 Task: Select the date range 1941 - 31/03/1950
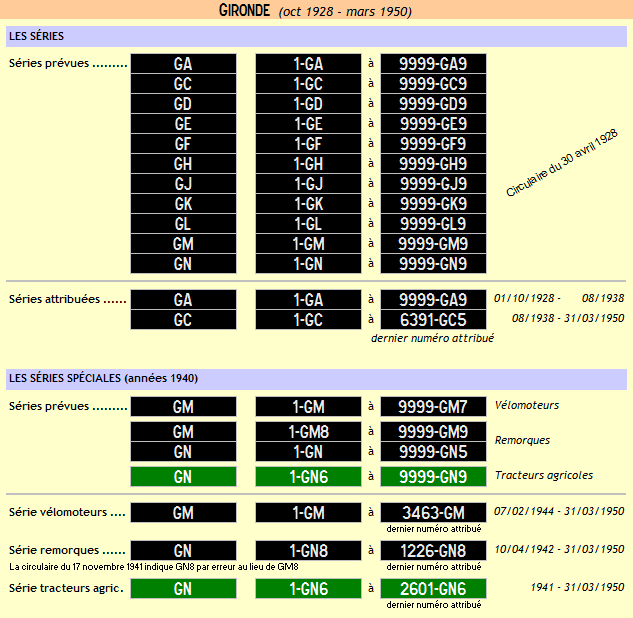577,587
